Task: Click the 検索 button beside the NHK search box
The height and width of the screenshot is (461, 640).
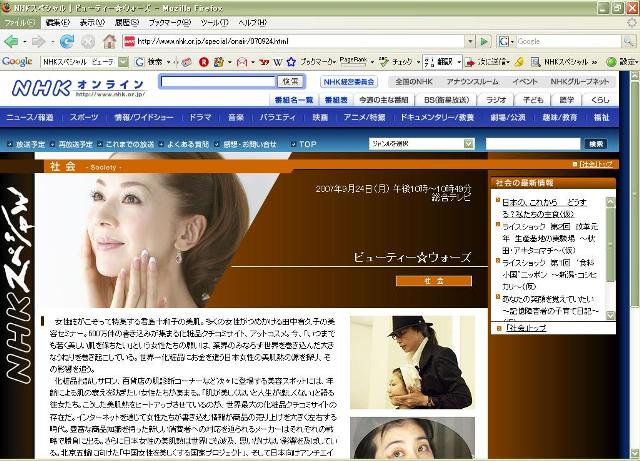Action: [291, 82]
